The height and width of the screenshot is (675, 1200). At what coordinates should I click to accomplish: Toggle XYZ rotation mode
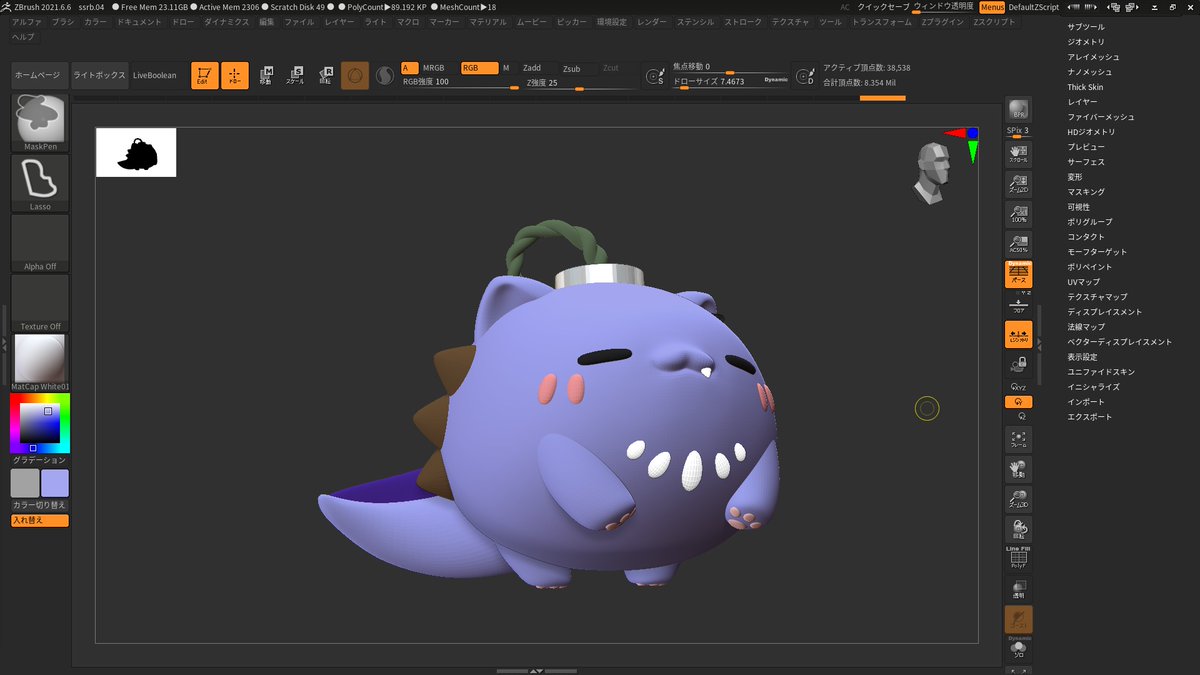tap(1018, 387)
